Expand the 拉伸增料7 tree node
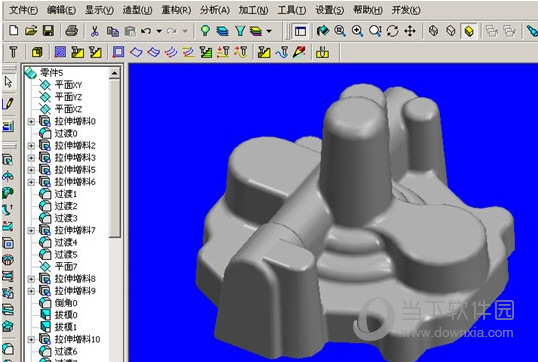This screenshot has width=538, height=362. [31, 230]
